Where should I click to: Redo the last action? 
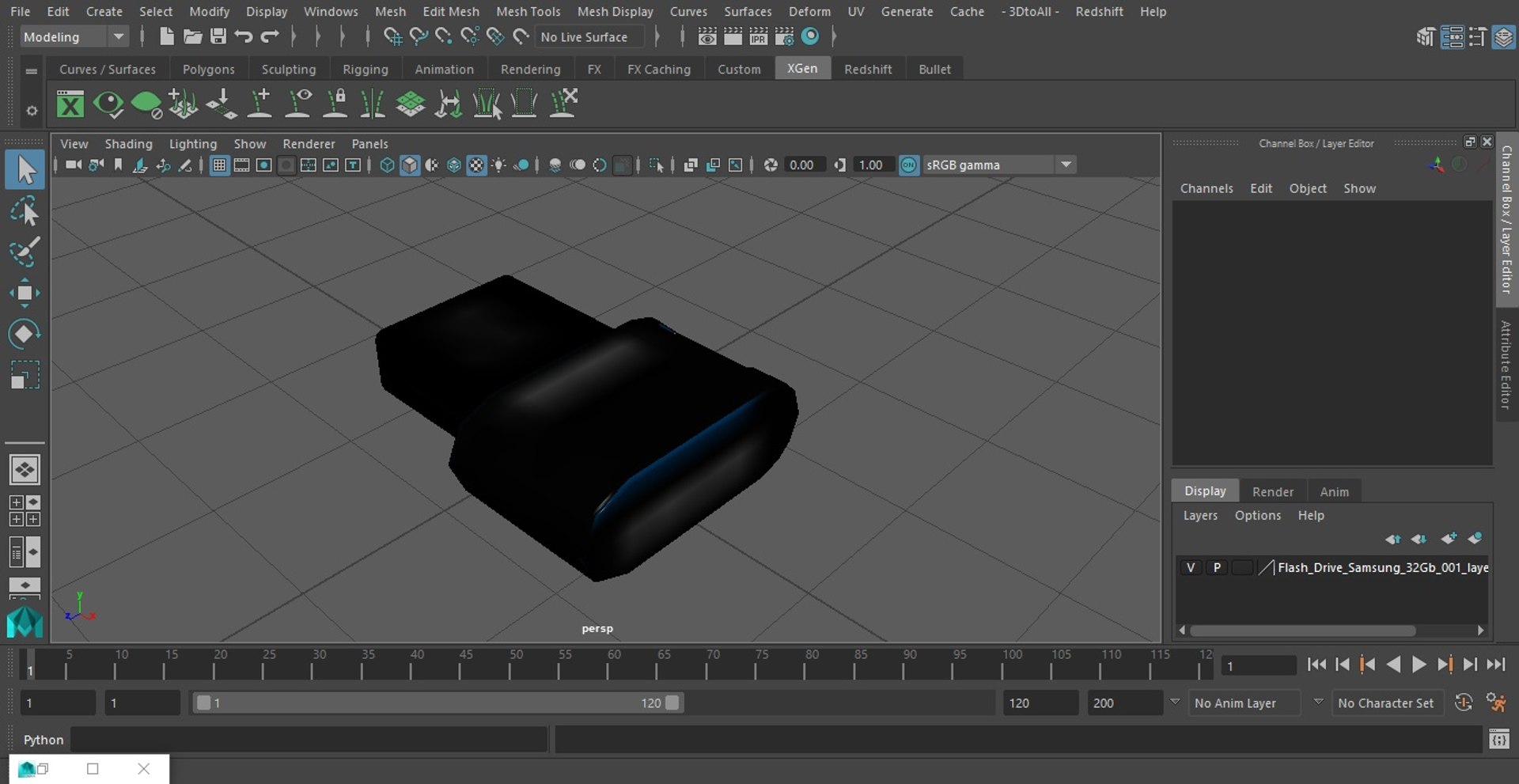(x=270, y=36)
